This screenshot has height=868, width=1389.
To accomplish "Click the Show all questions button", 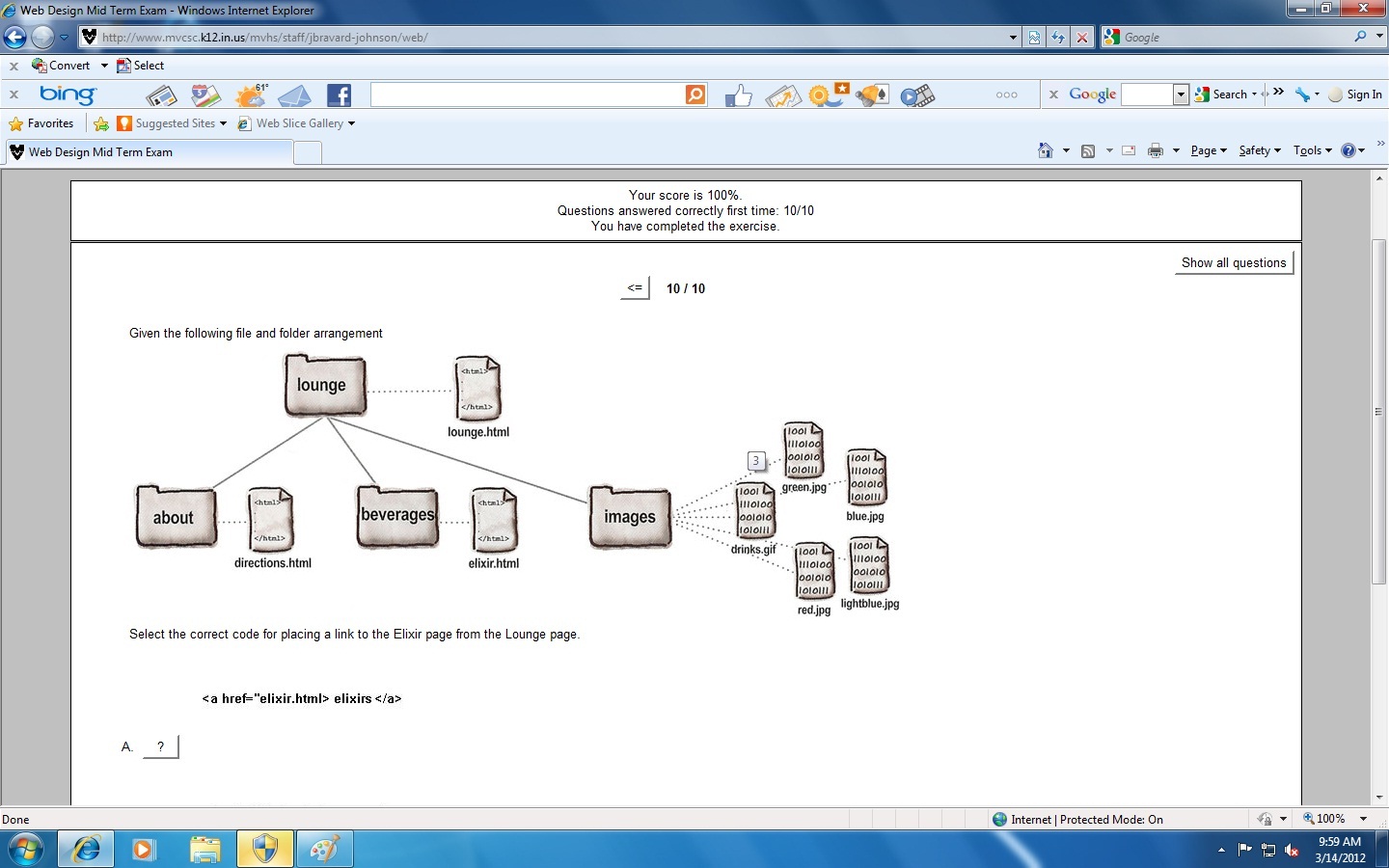I will click(x=1233, y=262).
